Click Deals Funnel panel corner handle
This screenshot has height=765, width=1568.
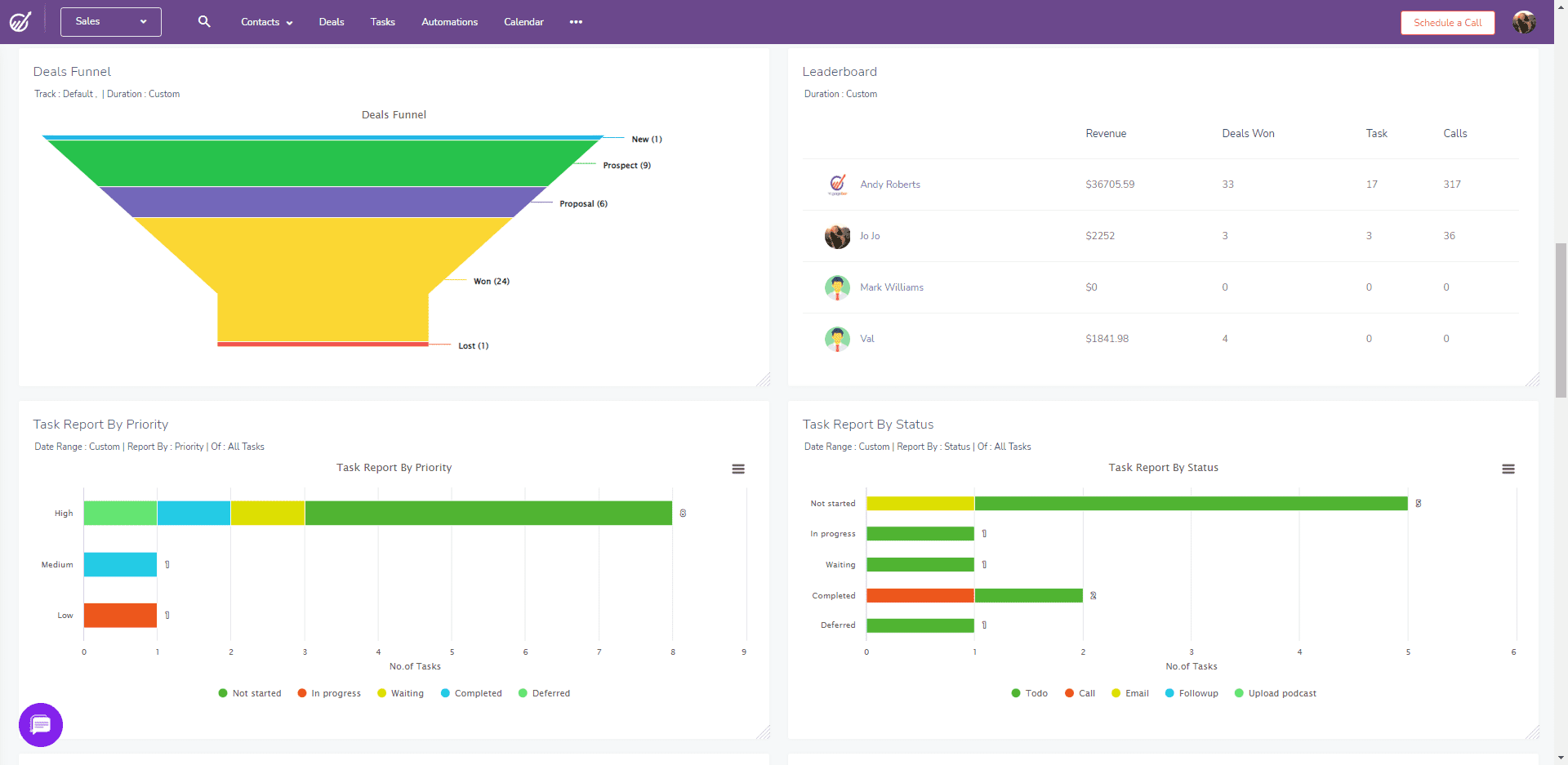[763, 380]
